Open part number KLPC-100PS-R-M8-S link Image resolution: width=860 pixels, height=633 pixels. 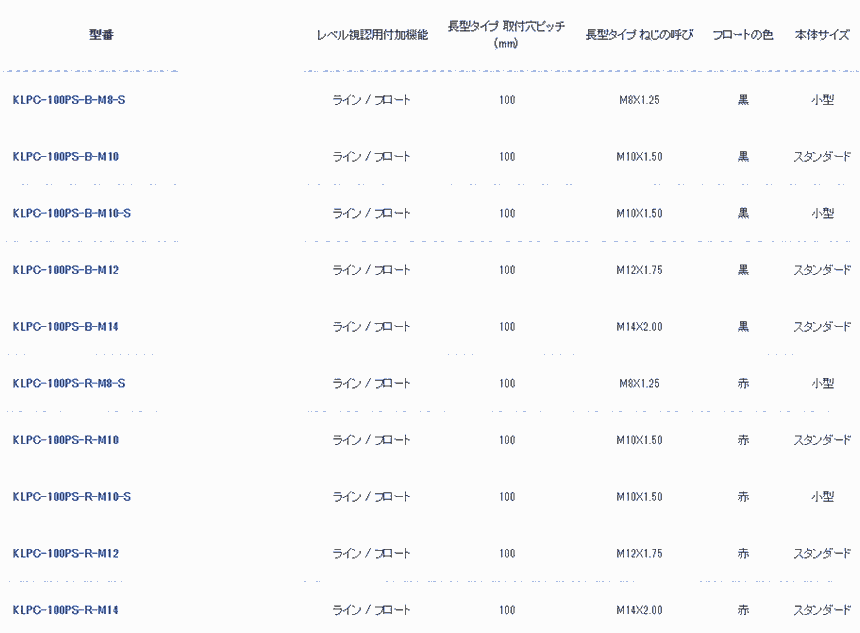point(69,383)
